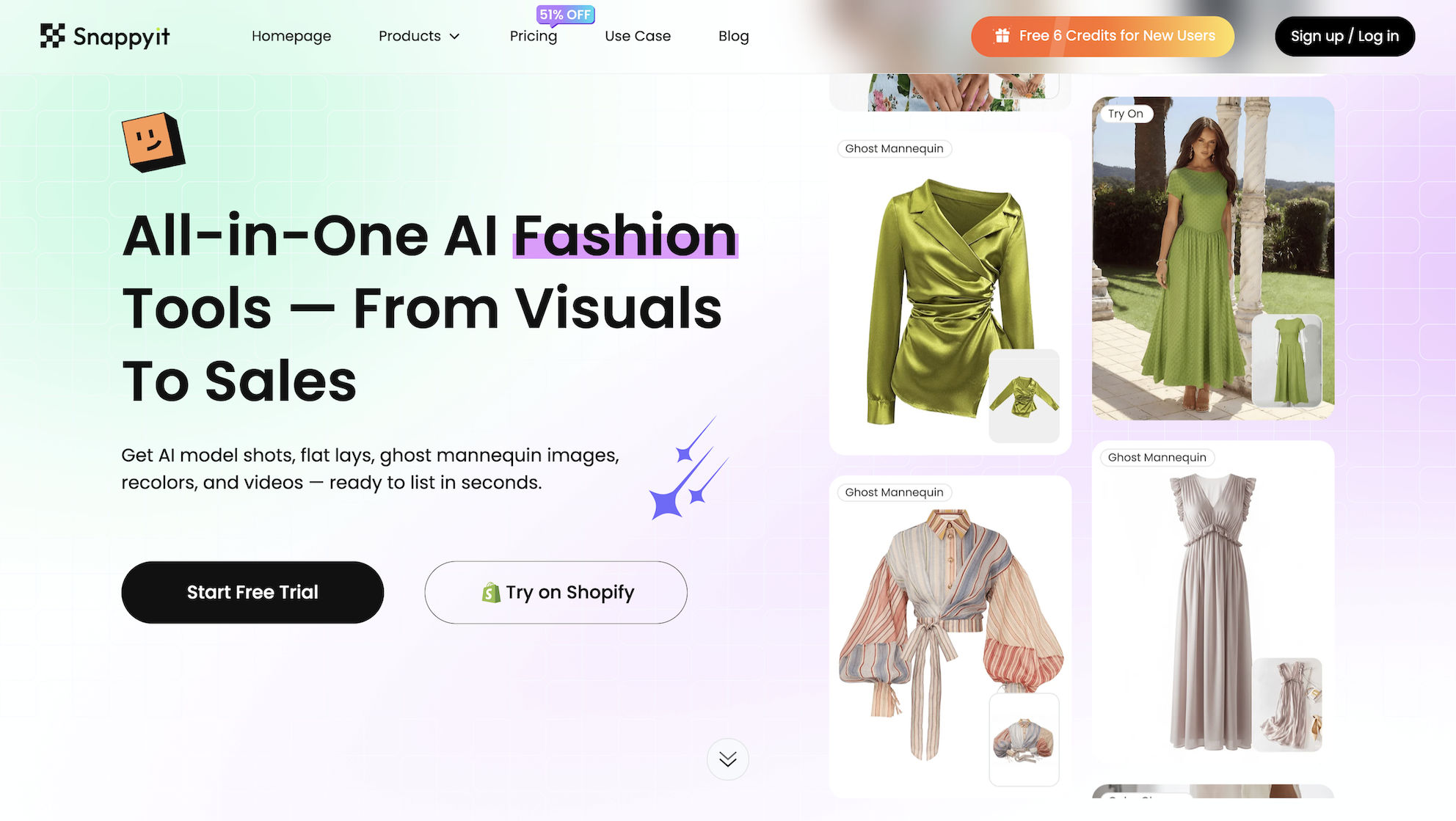Click Try on Shopify button
The height and width of the screenshot is (821, 1456).
tap(556, 592)
